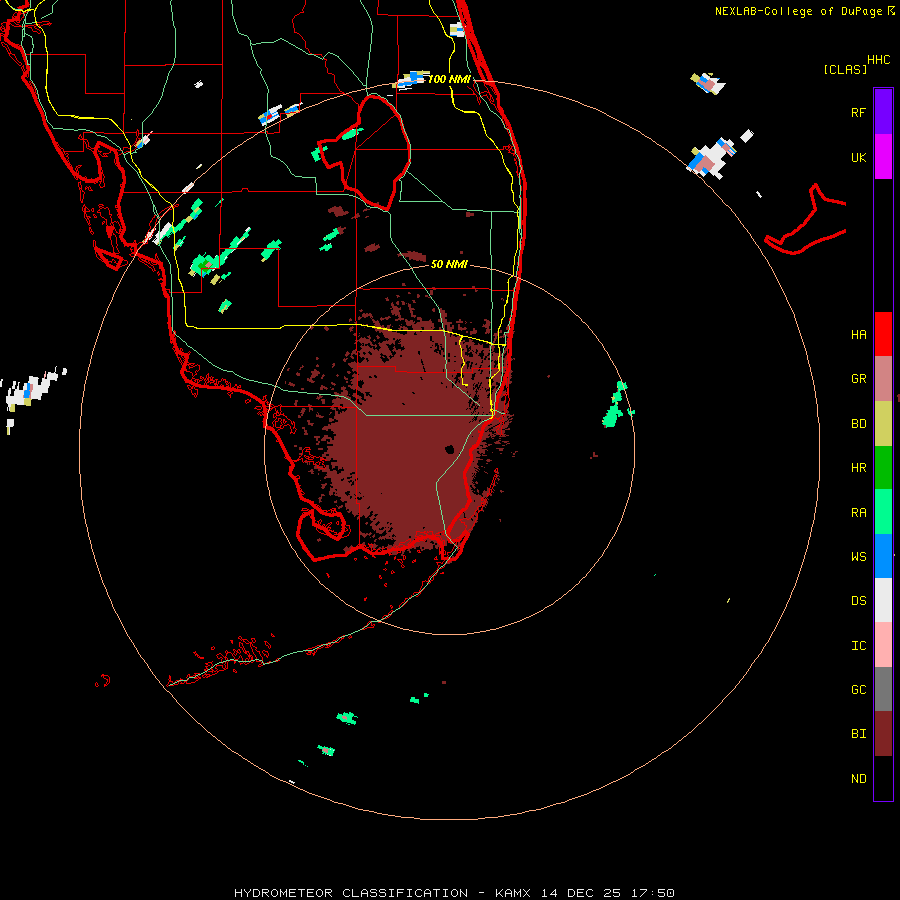Click the ND legend label
The image size is (900, 900).
coord(858,779)
